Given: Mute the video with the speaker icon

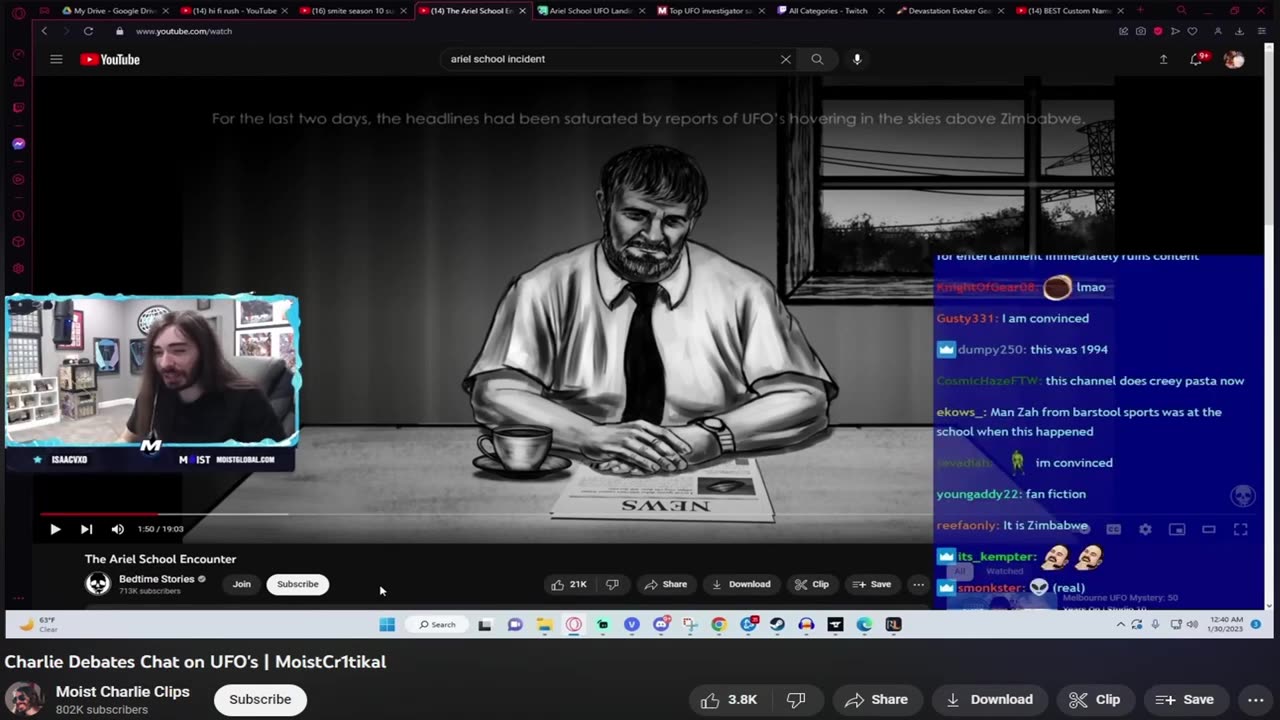Looking at the screenshot, I should [x=117, y=529].
